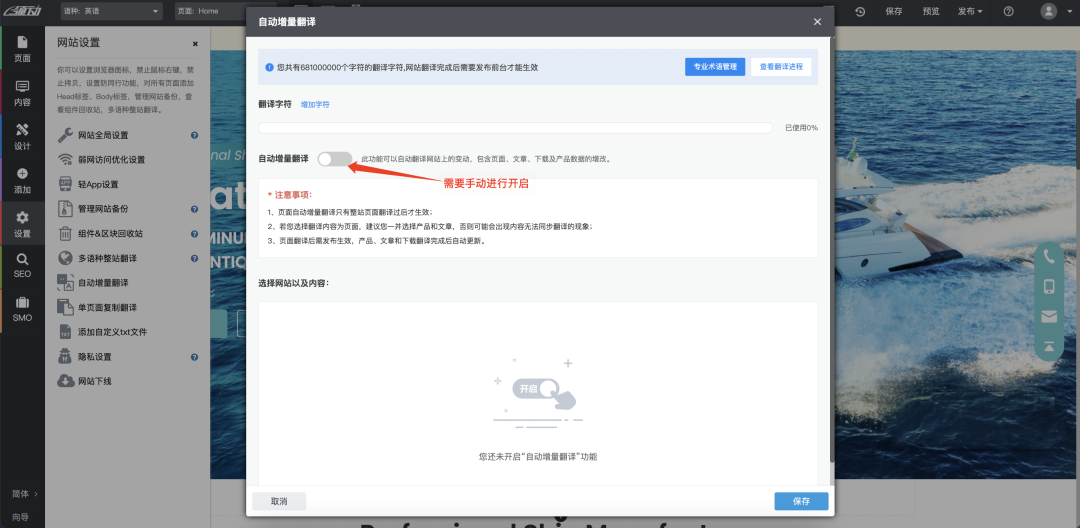The image size is (1080, 528).
Task: Click 预览 in the top toolbar
Action: tap(931, 11)
